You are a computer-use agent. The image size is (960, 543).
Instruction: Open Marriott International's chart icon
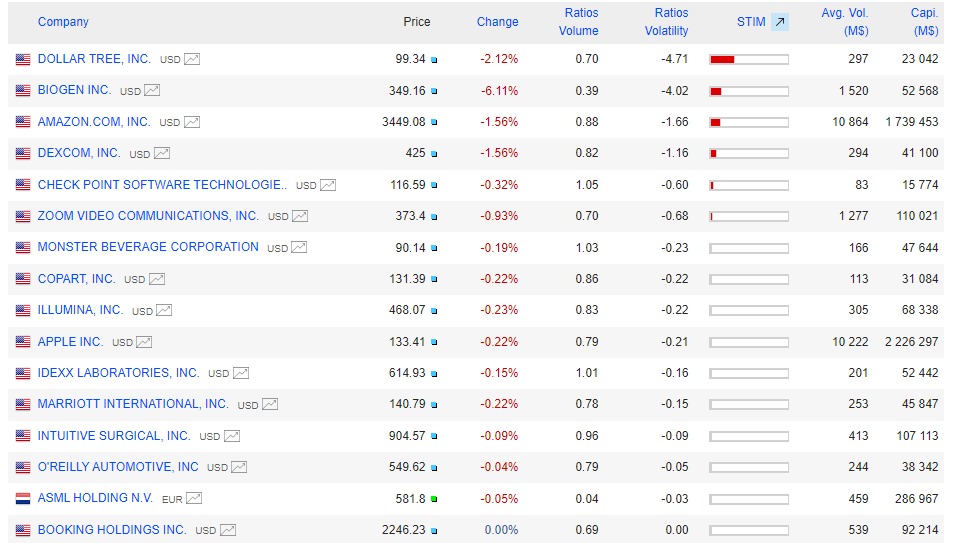point(270,405)
